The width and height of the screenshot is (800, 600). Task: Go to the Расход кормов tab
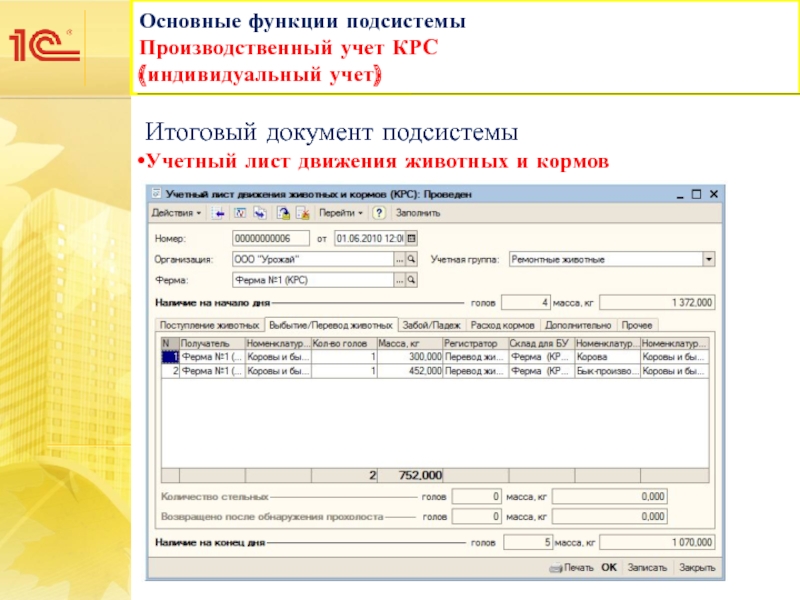pos(503,325)
